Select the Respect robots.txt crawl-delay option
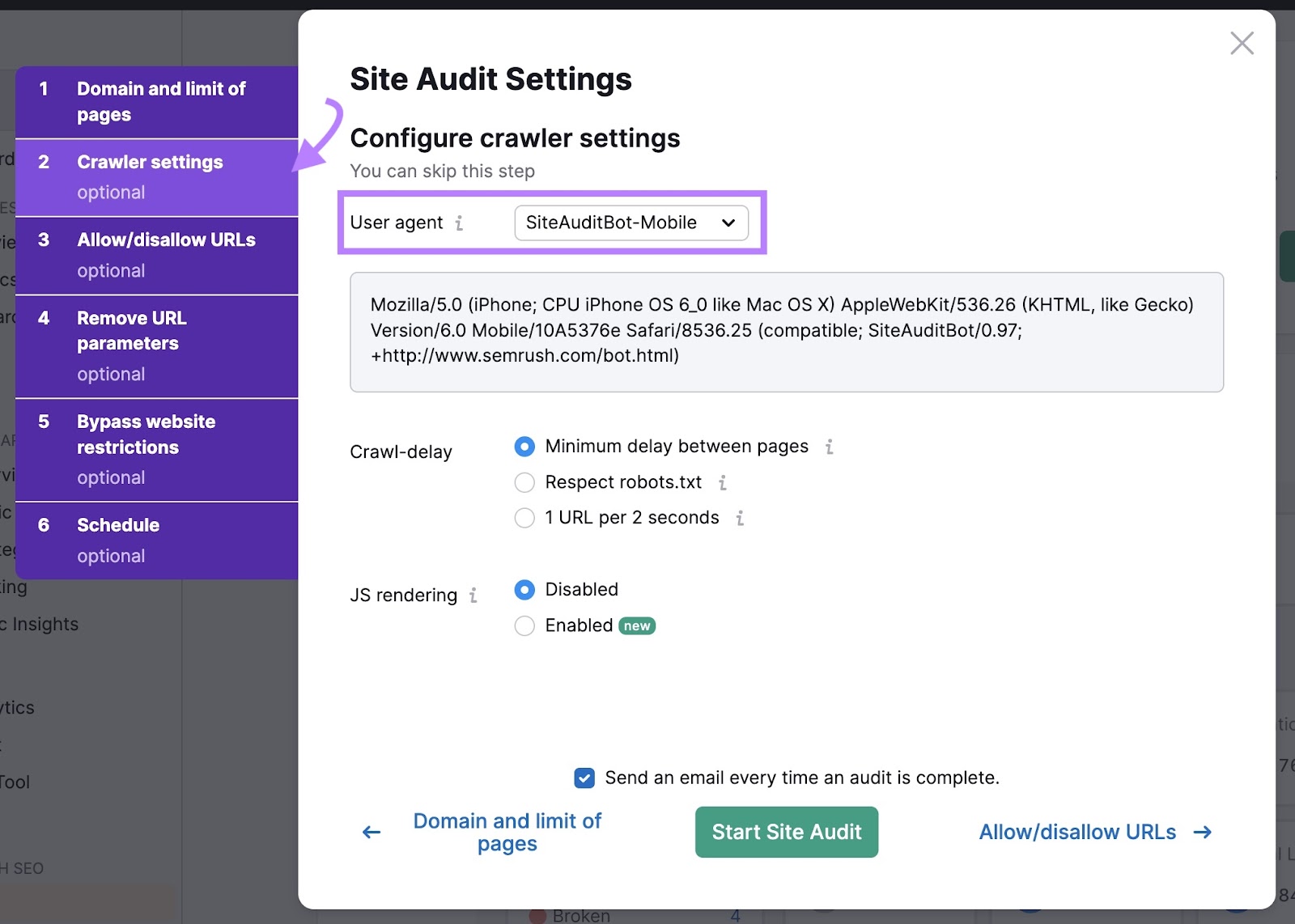Image resolution: width=1295 pixels, height=924 pixels. (x=524, y=482)
